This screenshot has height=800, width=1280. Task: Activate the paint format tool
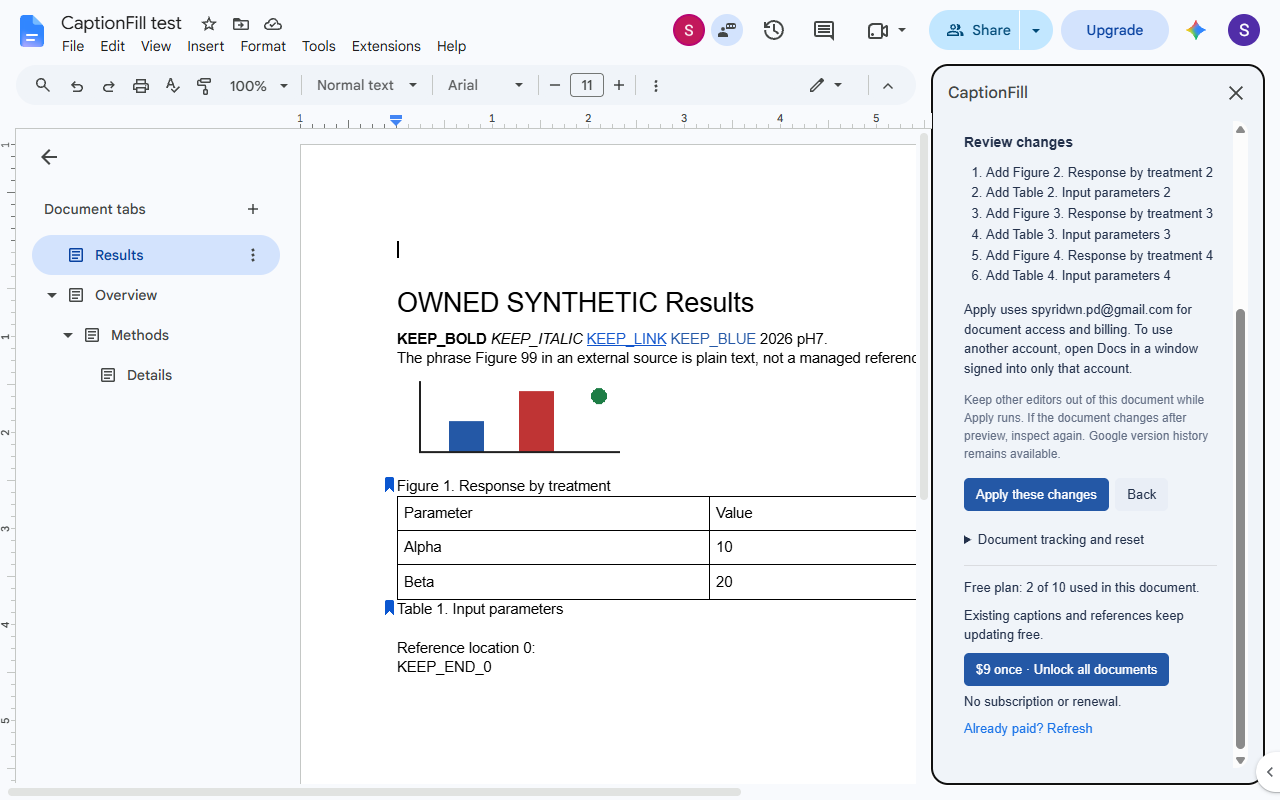click(205, 86)
